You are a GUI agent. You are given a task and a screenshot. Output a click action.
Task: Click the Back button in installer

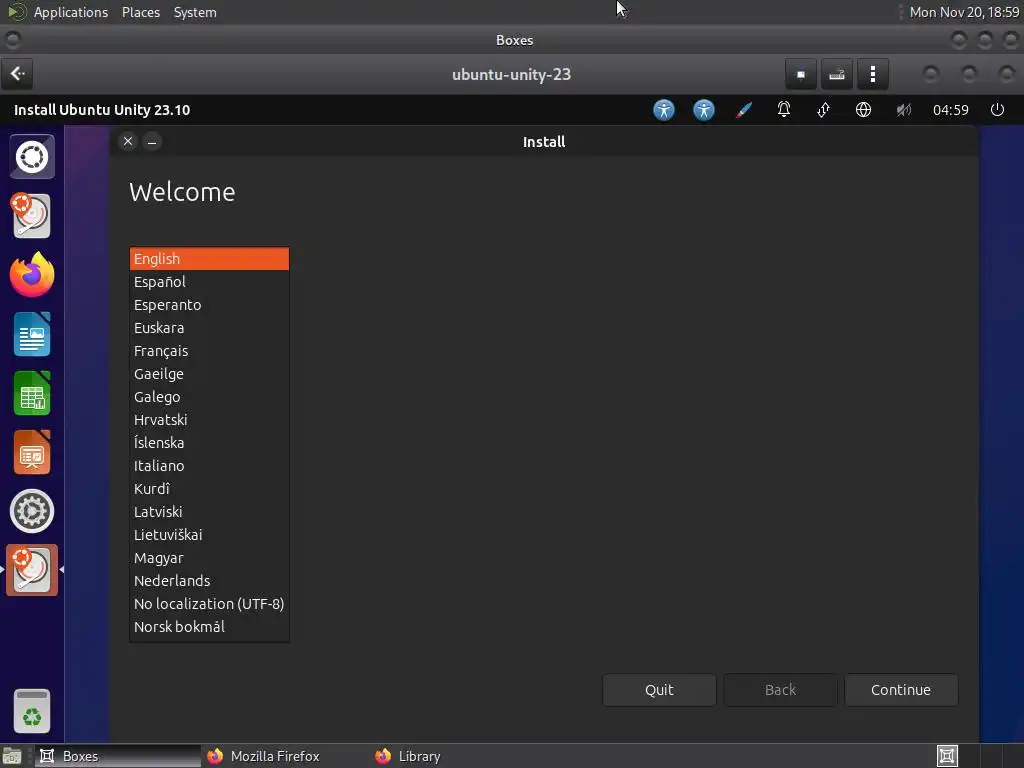click(780, 690)
